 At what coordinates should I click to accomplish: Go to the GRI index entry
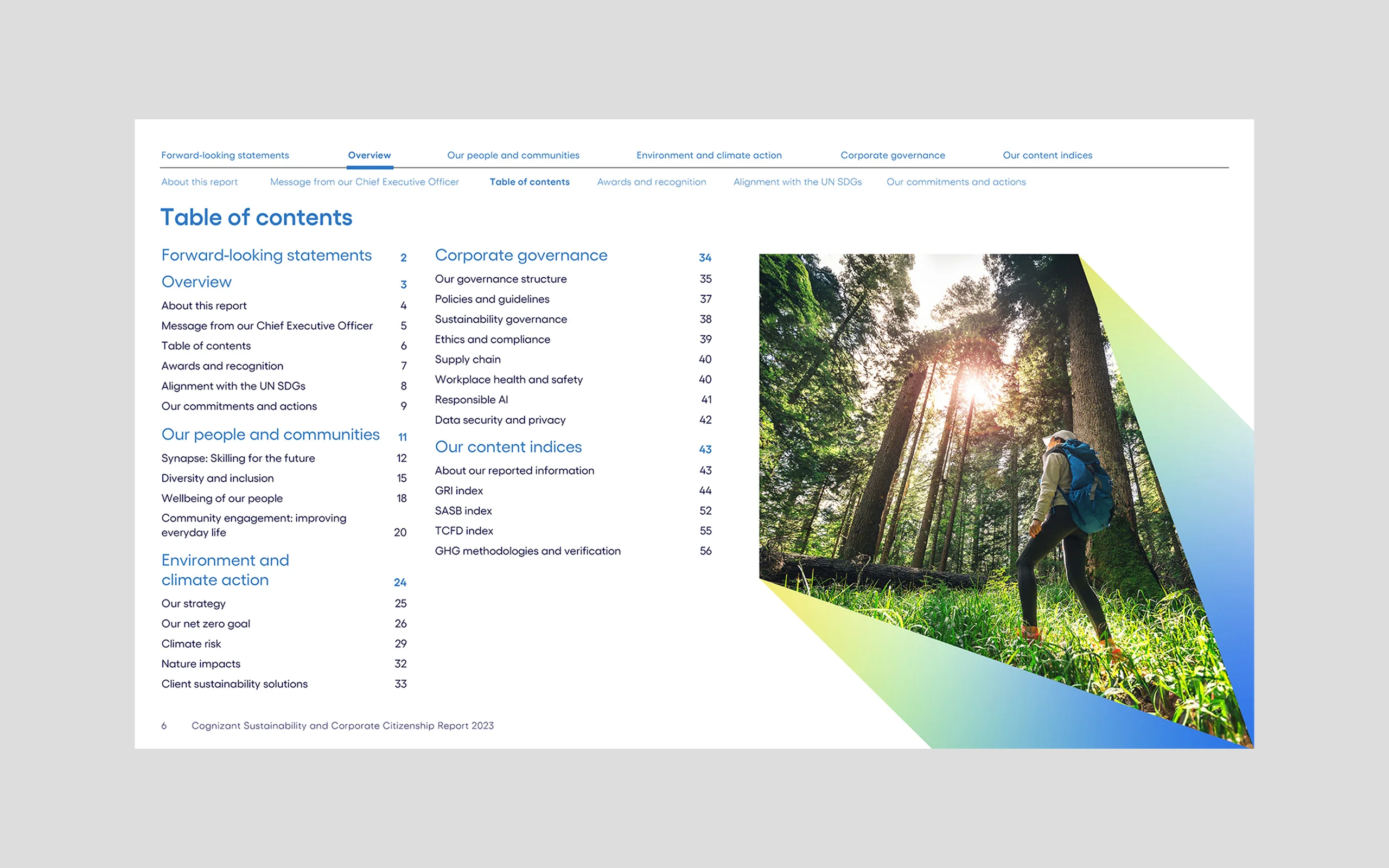tap(458, 490)
